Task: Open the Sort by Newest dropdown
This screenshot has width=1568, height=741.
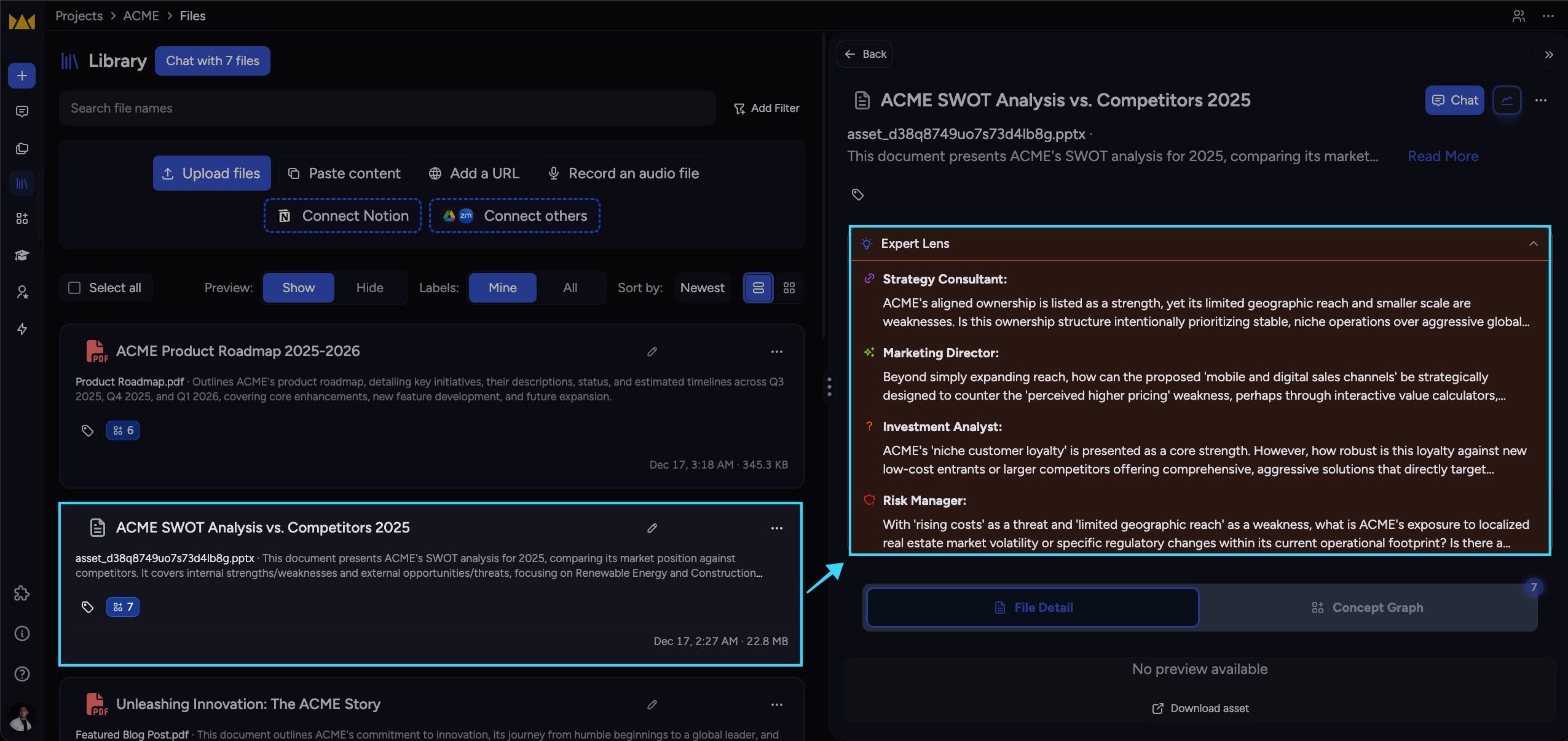Action: pyautogui.click(x=702, y=288)
